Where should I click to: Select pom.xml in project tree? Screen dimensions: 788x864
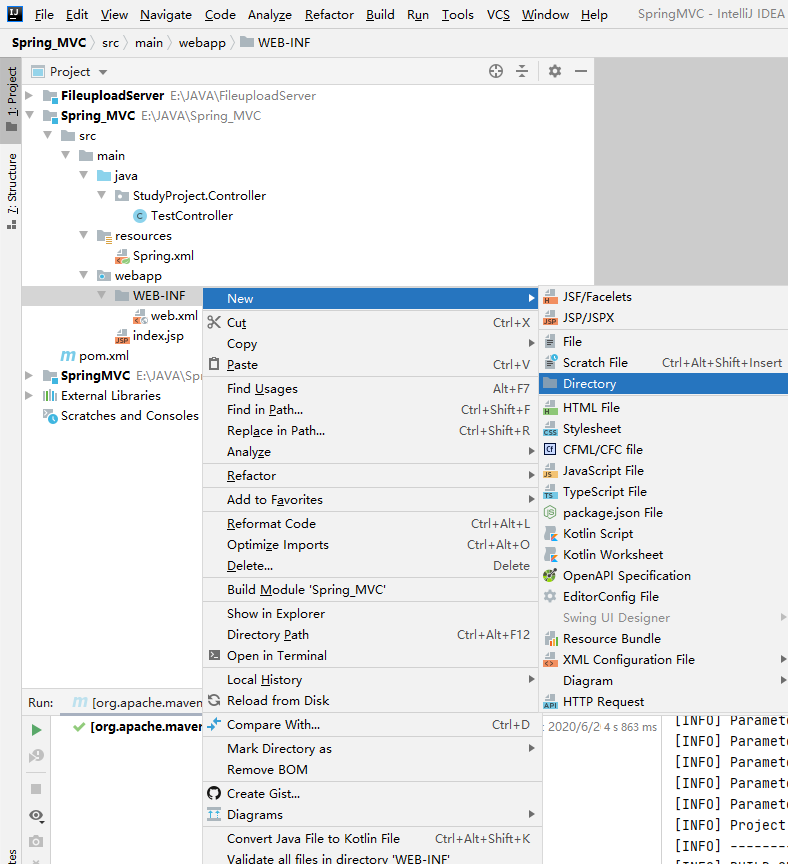[104, 356]
